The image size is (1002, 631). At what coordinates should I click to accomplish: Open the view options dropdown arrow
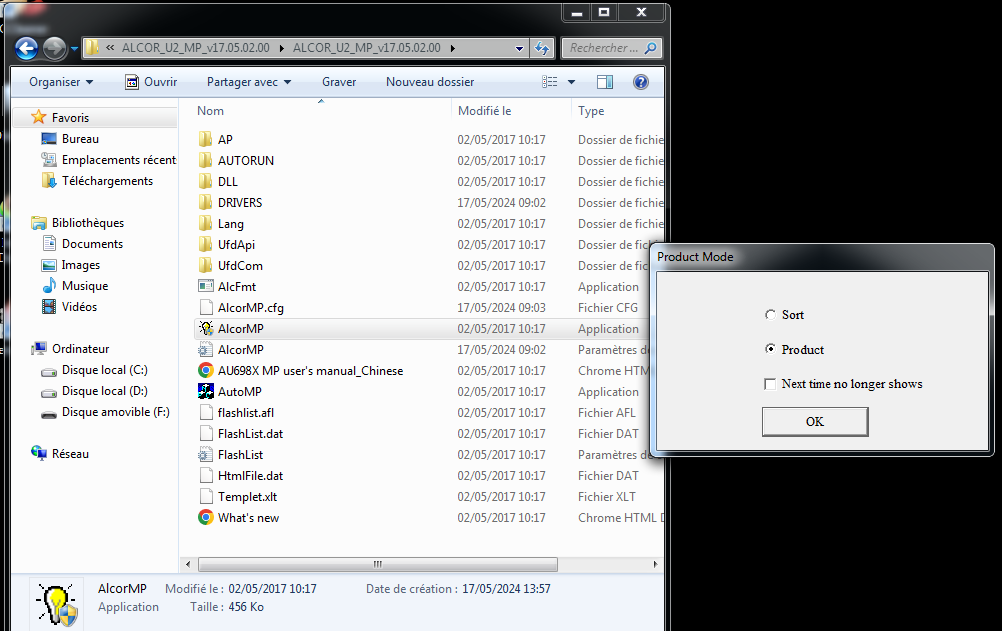[571, 82]
